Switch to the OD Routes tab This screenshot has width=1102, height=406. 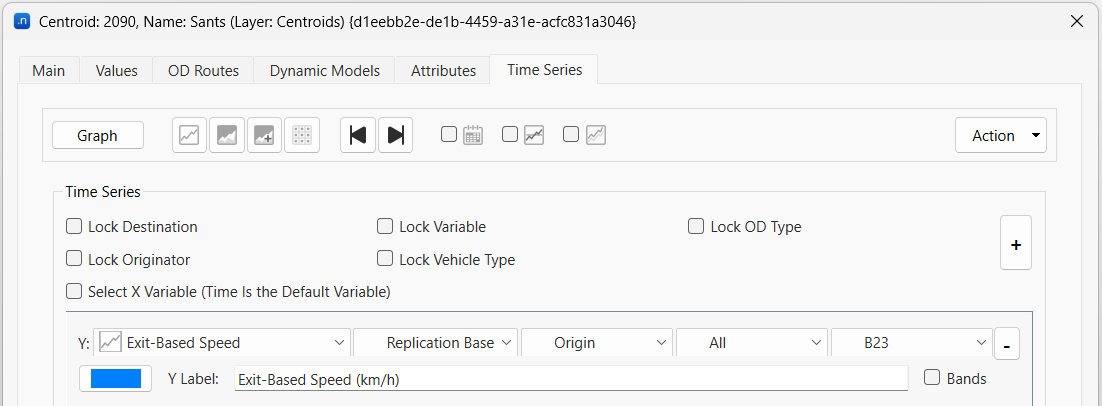tap(203, 71)
